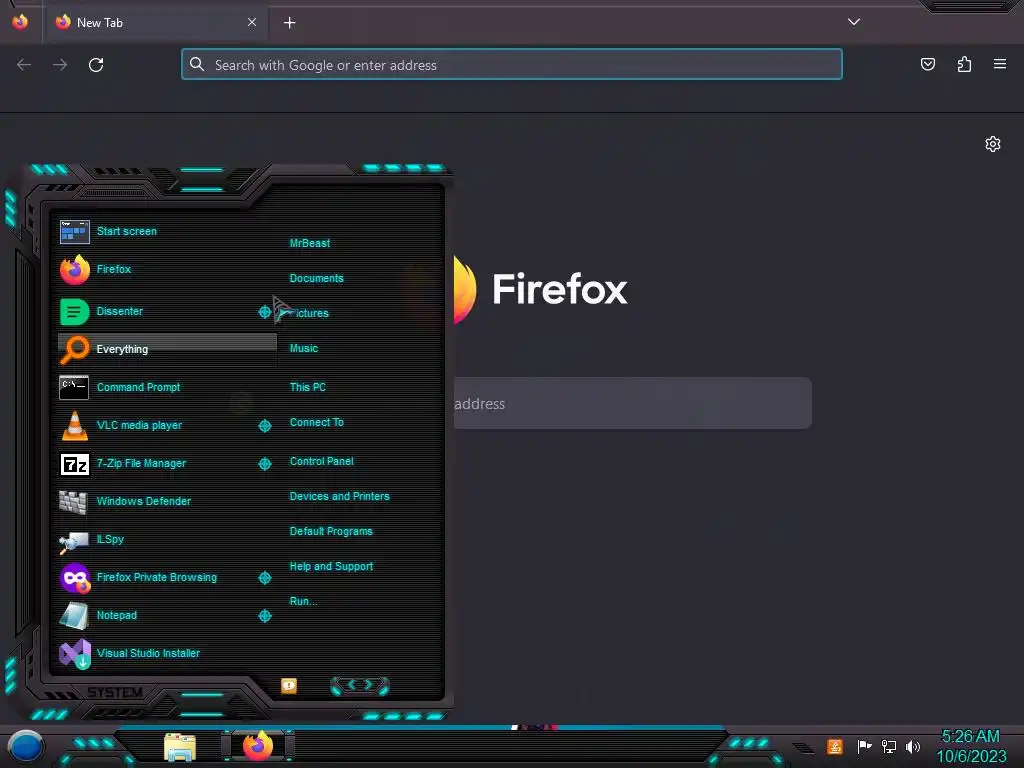This screenshot has width=1024, height=768.
Task: Open Firefox application hamburger menu
Action: point(1000,64)
